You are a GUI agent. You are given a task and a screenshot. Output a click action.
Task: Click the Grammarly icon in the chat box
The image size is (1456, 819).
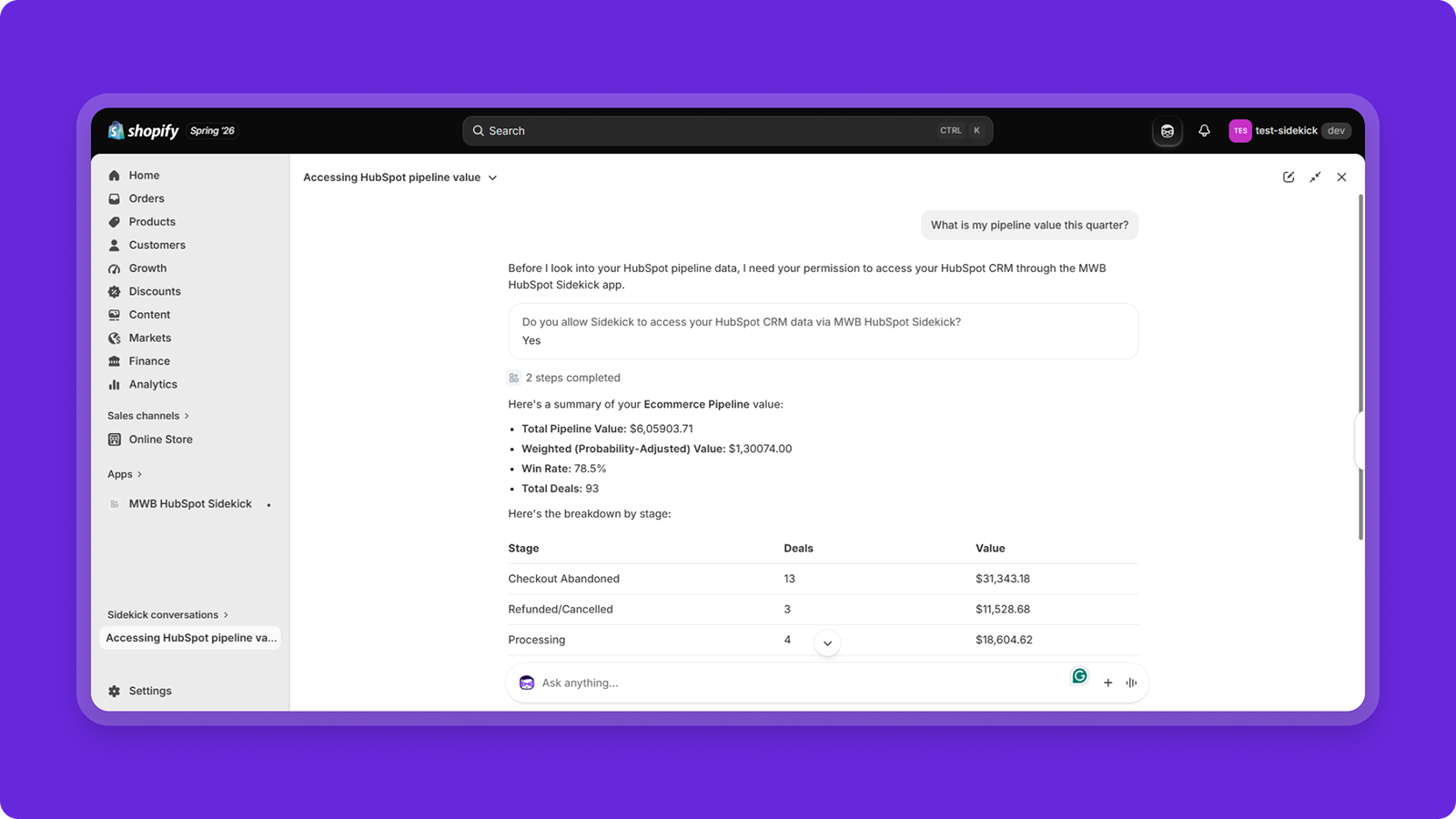1079,675
